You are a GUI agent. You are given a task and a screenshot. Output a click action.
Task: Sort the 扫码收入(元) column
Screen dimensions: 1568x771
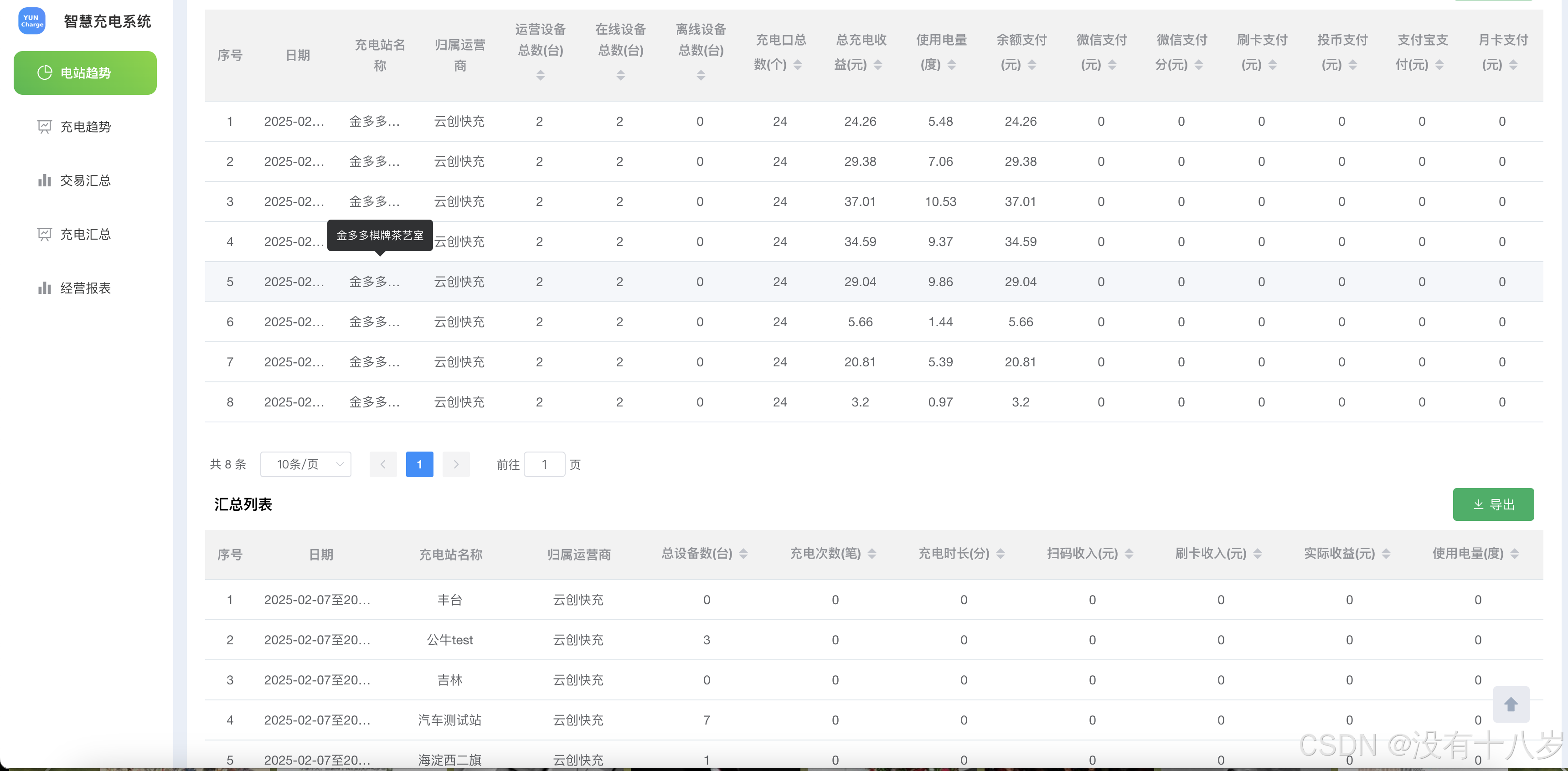(1129, 554)
